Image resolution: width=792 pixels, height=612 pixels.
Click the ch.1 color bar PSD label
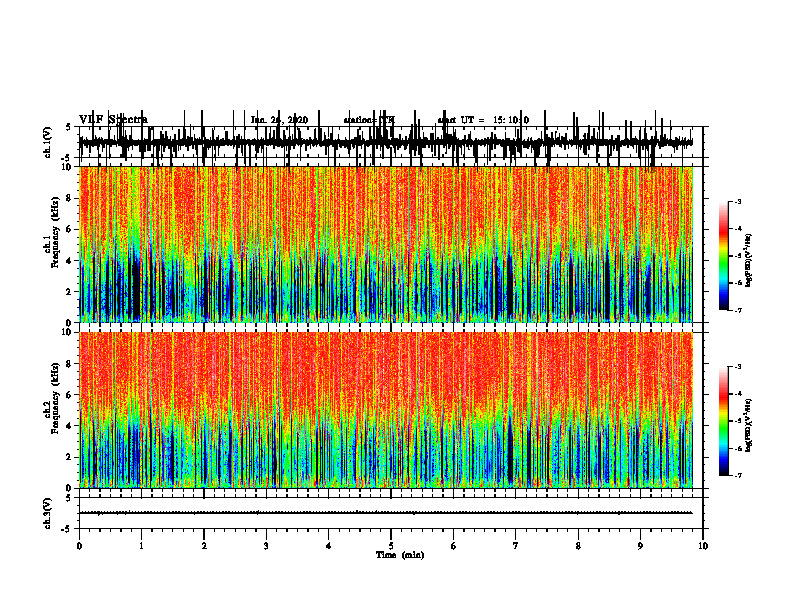[748, 261]
